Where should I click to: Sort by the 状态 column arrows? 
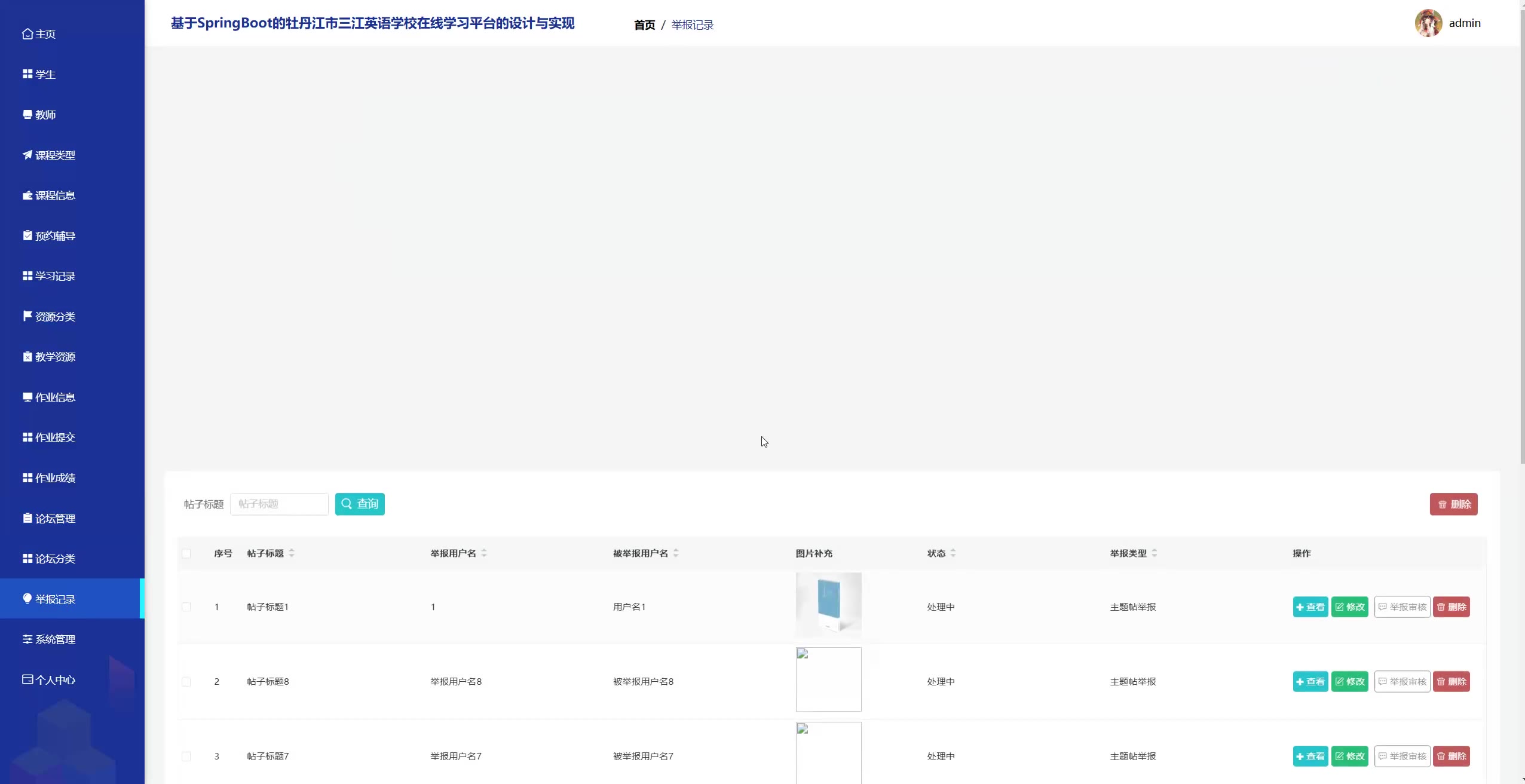[x=953, y=553]
